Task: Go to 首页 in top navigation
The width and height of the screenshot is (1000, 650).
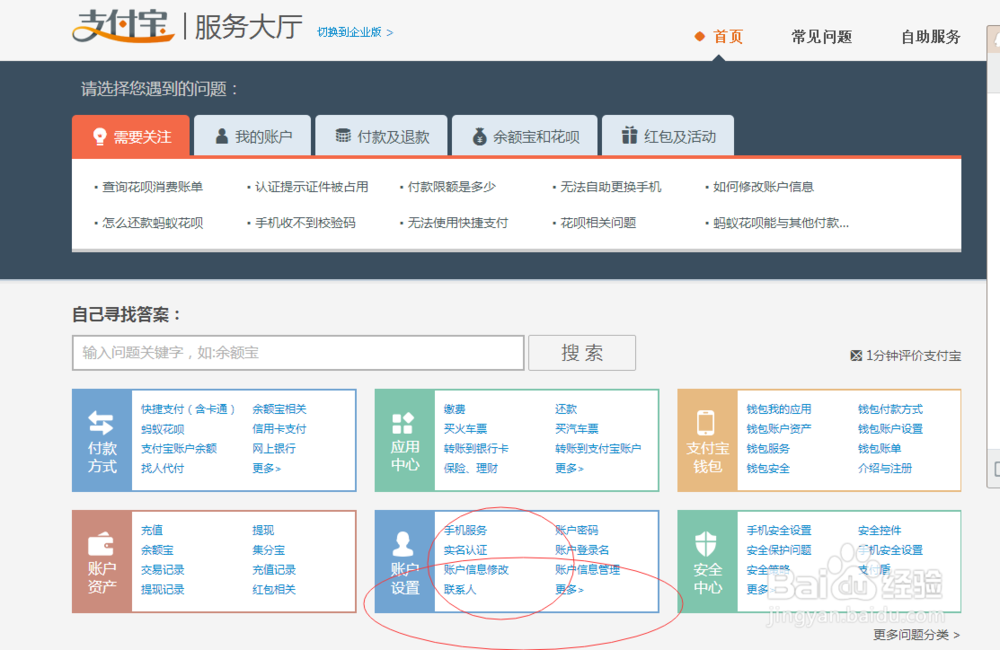Action: [x=728, y=36]
